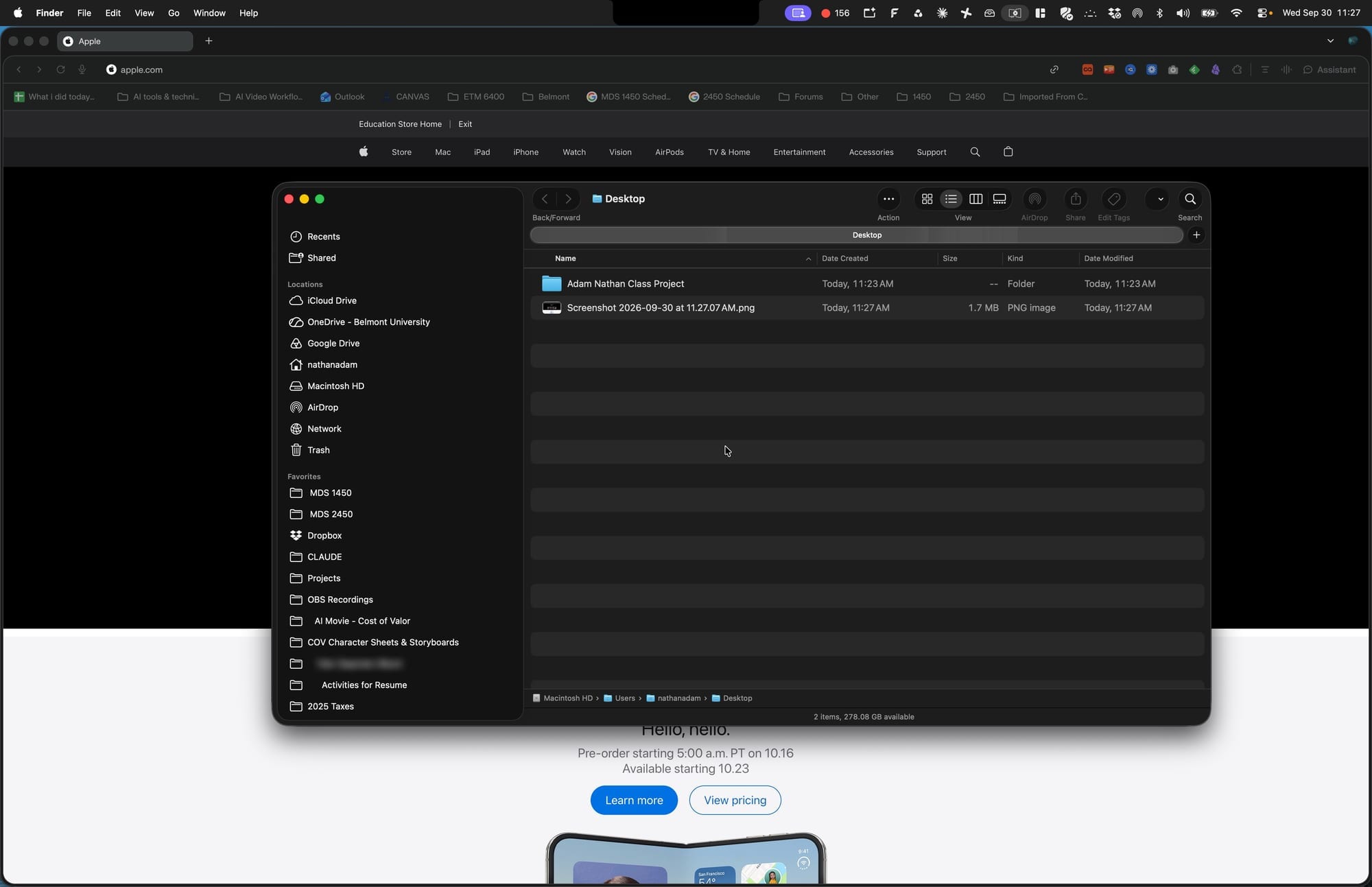
Task: Open the Go menu in menu bar
Action: [x=174, y=13]
